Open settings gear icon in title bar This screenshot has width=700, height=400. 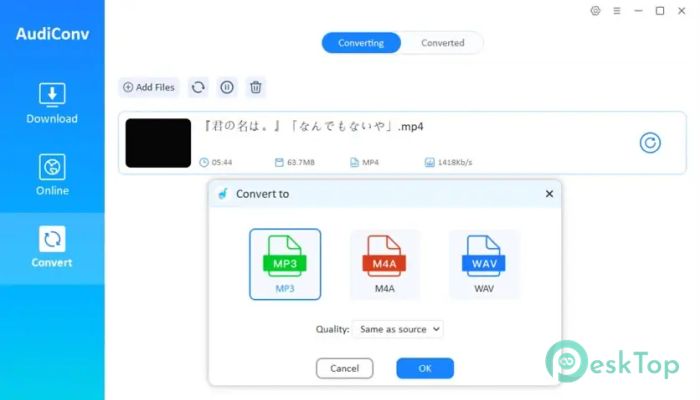click(x=595, y=11)
